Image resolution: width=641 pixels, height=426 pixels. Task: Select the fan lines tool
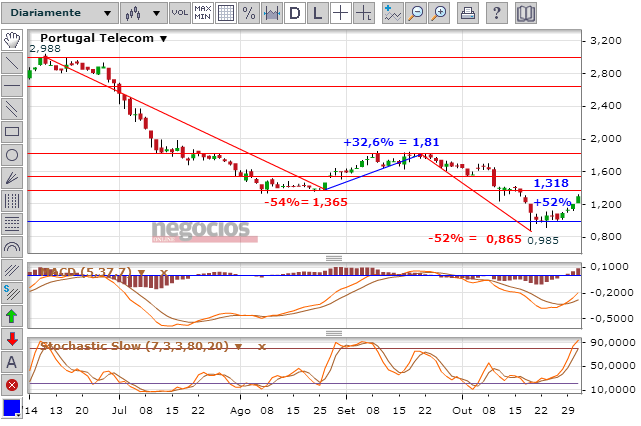(12, 178)
